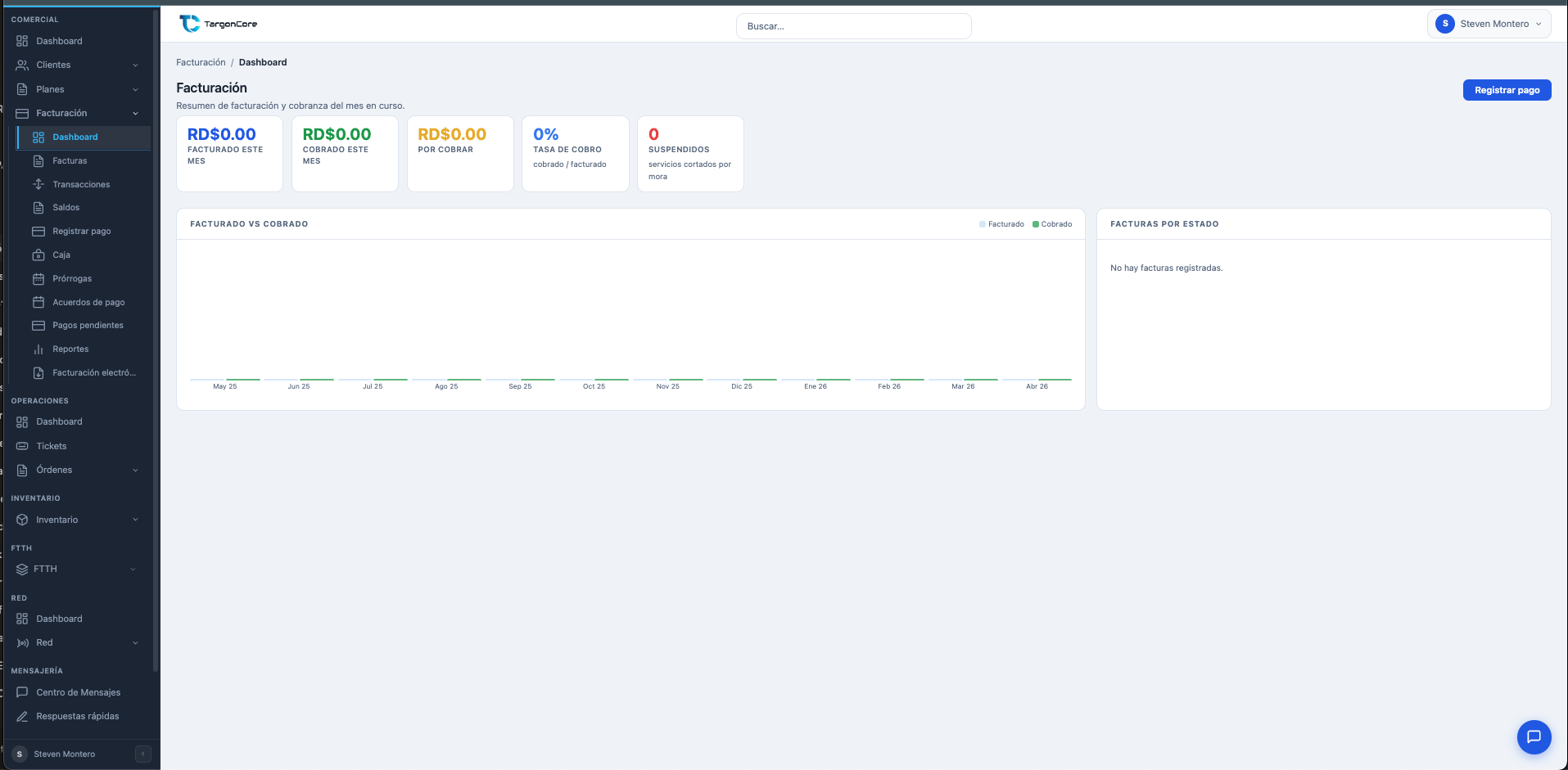1568x770 pixels.
Task: Click the Tasa de cobro card
Action: point(575,154)
